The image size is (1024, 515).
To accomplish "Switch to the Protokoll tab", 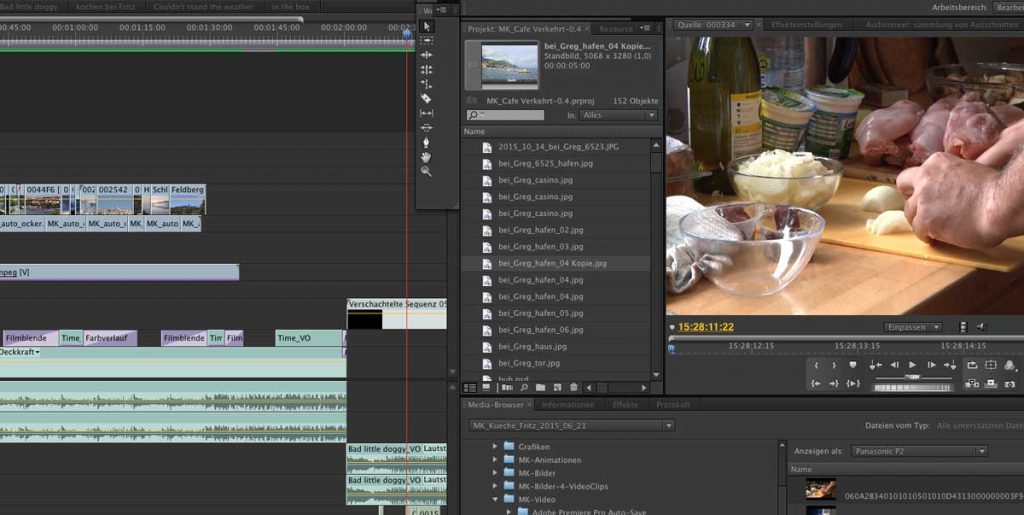I will 673,405.
